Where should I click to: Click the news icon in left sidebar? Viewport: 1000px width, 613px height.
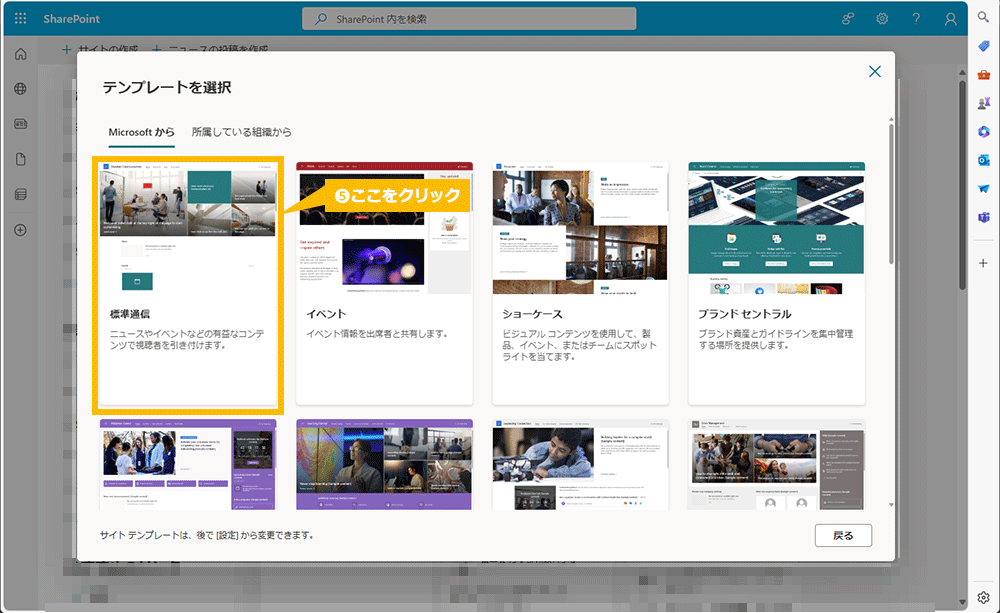point(19,123)
